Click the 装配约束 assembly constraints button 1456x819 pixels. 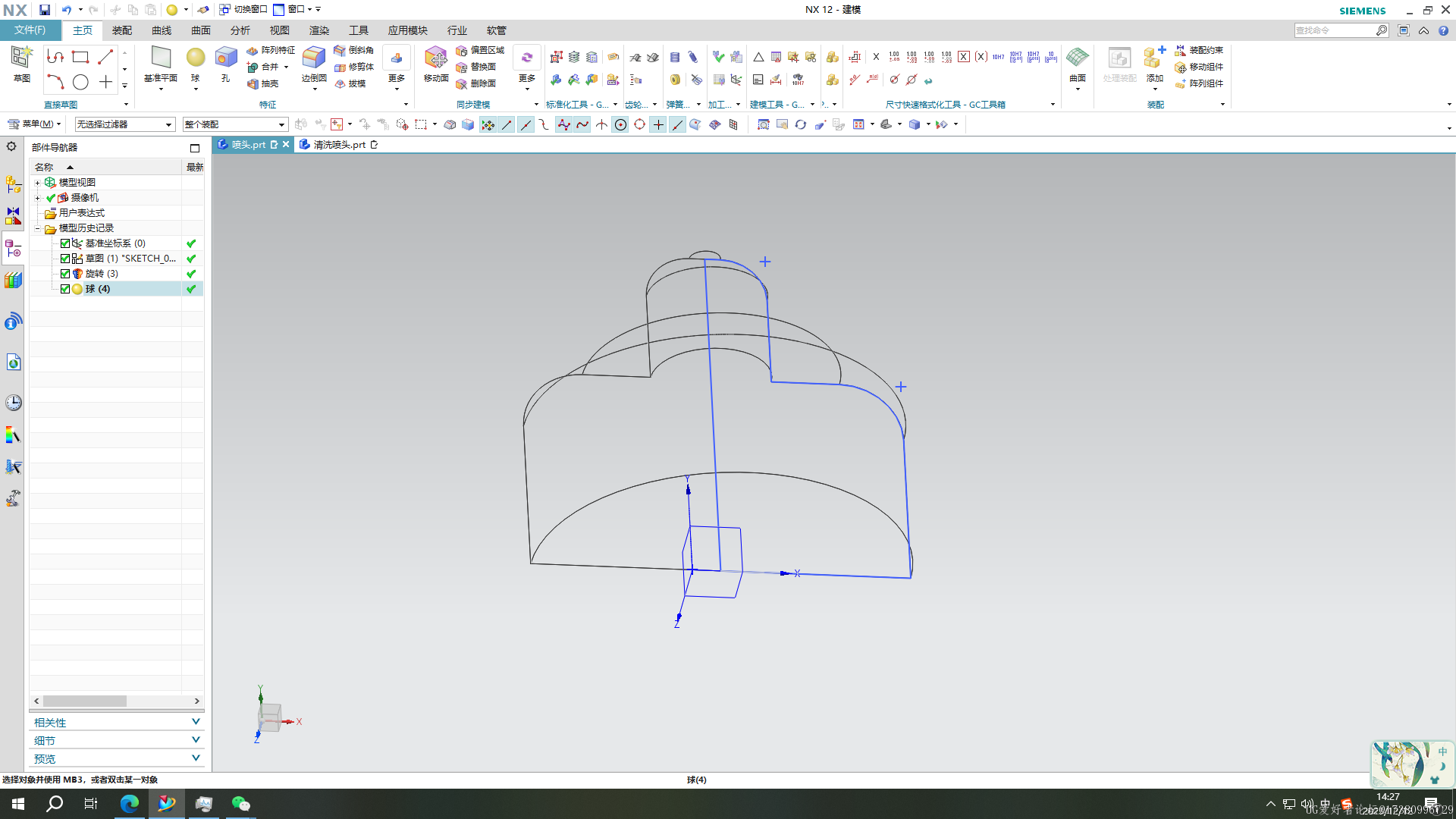pos(1199,50)
